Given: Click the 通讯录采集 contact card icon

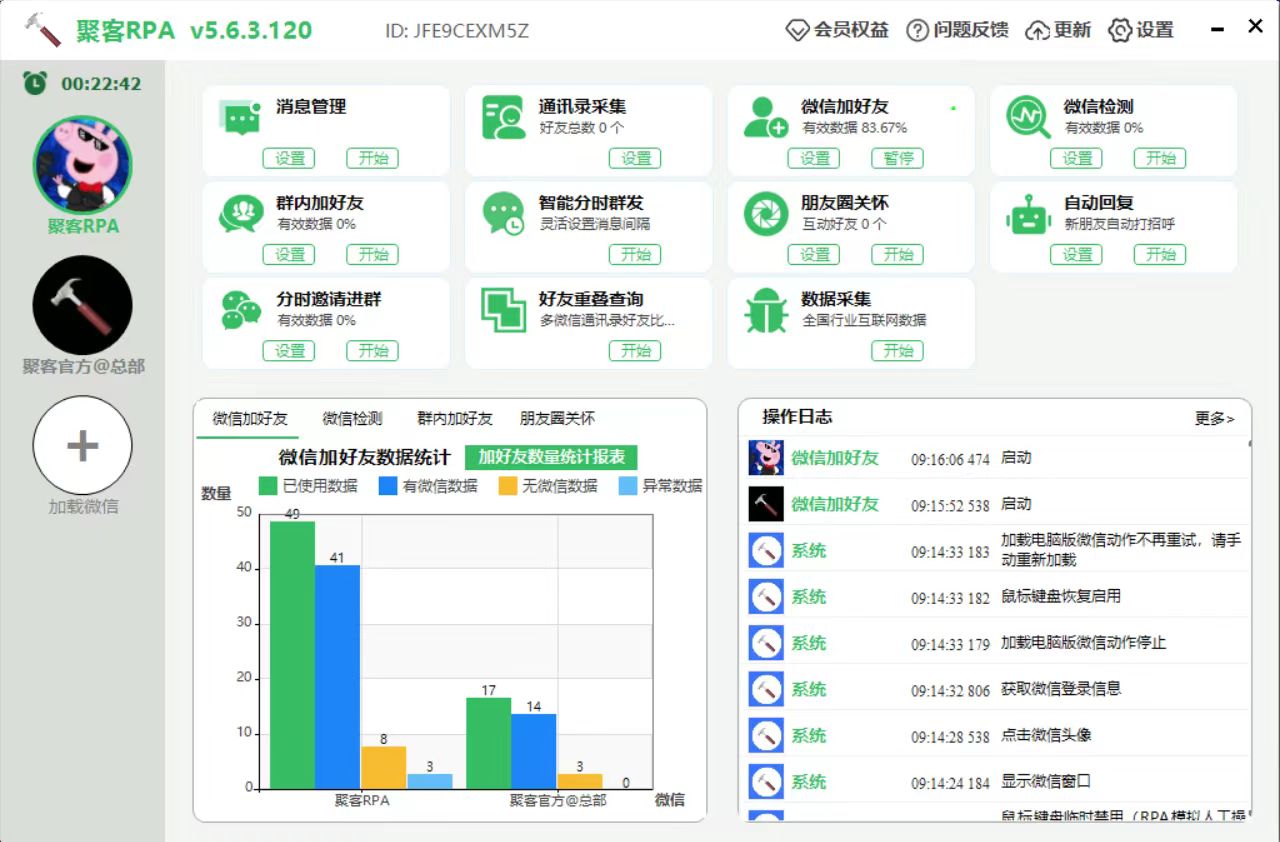Looking at the screenshot, I should [503, 117].
